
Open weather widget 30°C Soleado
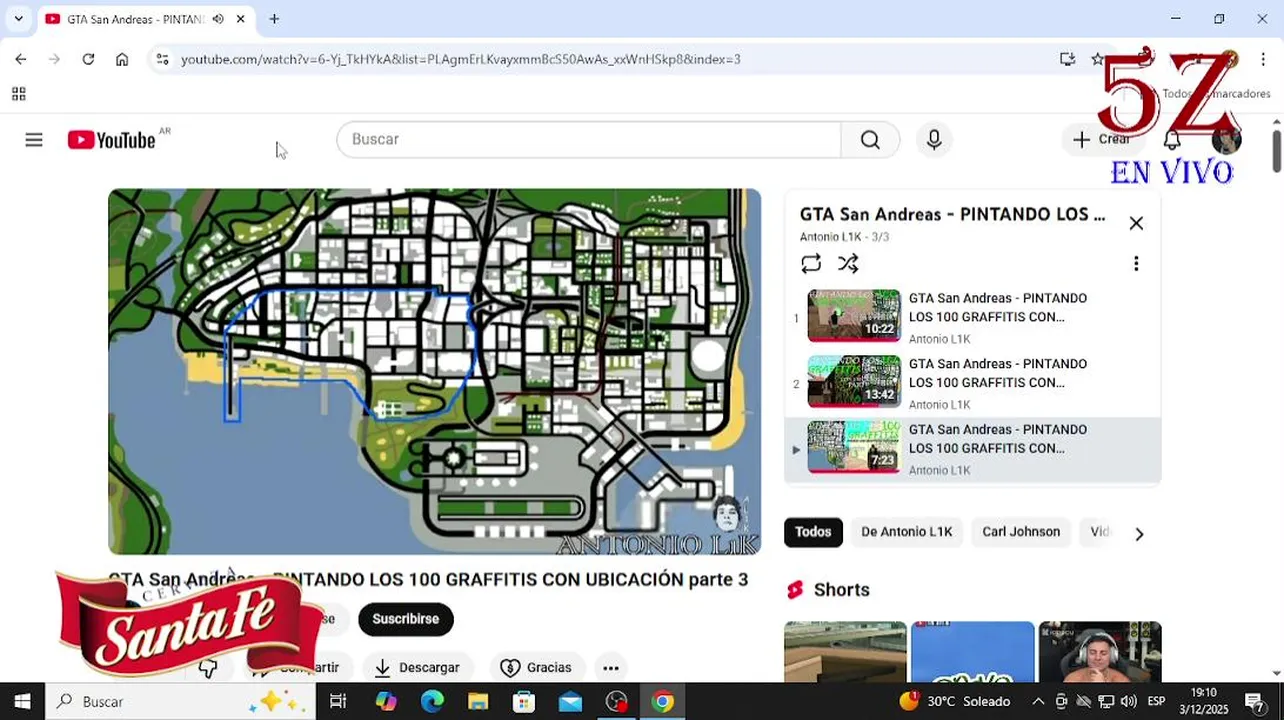point(955,701)
